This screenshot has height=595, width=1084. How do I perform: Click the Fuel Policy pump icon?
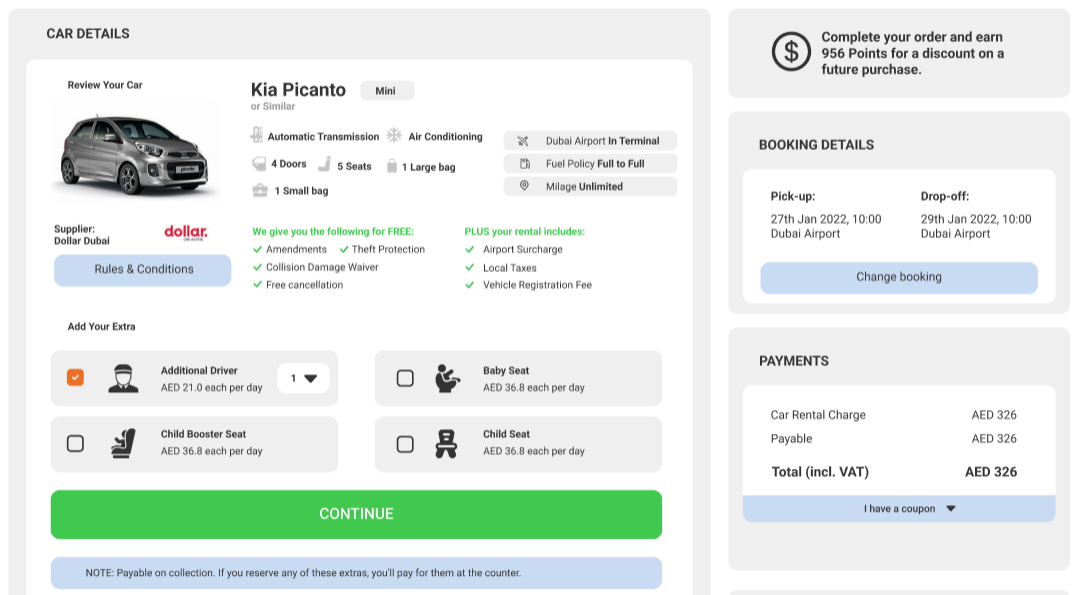point(523,163)
